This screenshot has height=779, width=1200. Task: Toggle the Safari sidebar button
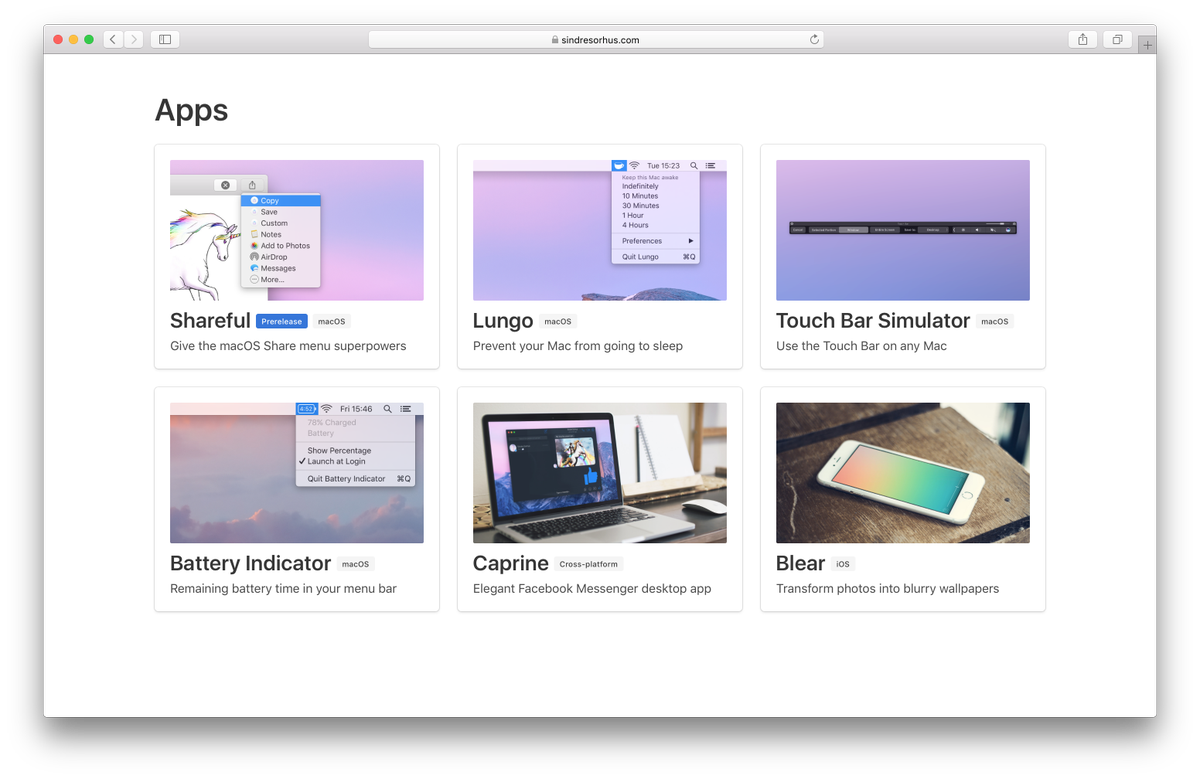tap(165, 39)
